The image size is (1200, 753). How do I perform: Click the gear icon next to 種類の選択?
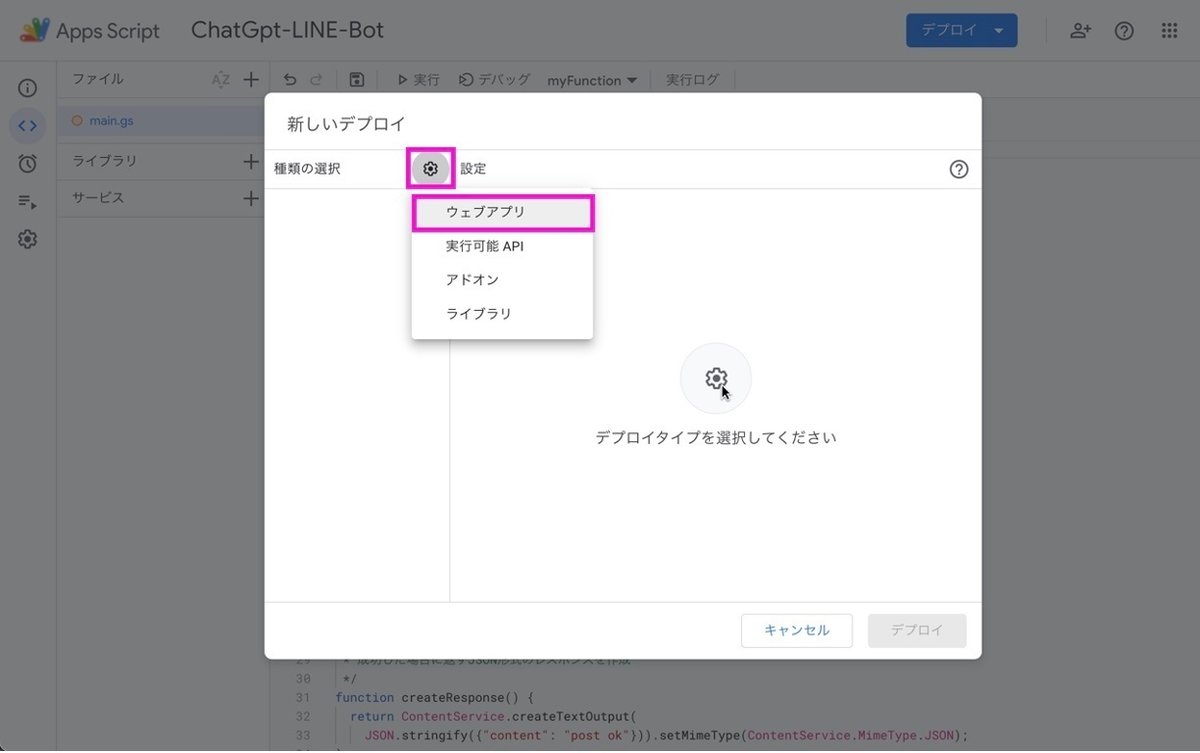(430, 169)
